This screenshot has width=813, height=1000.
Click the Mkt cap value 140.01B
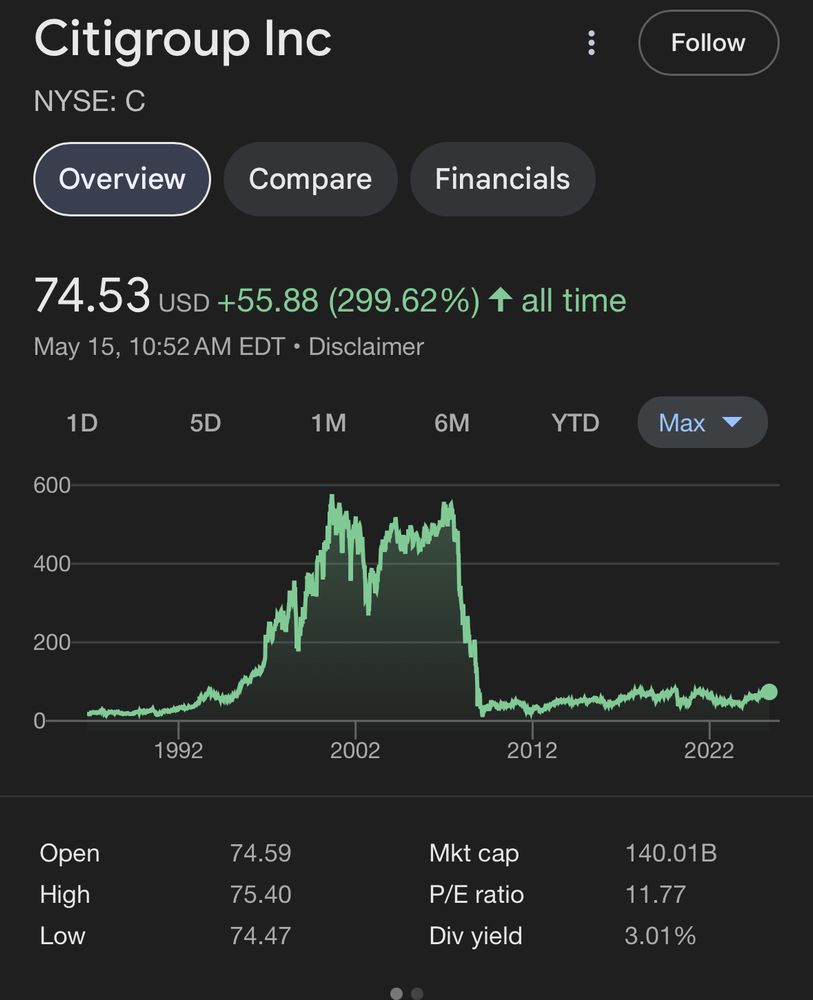click(671, 853)
